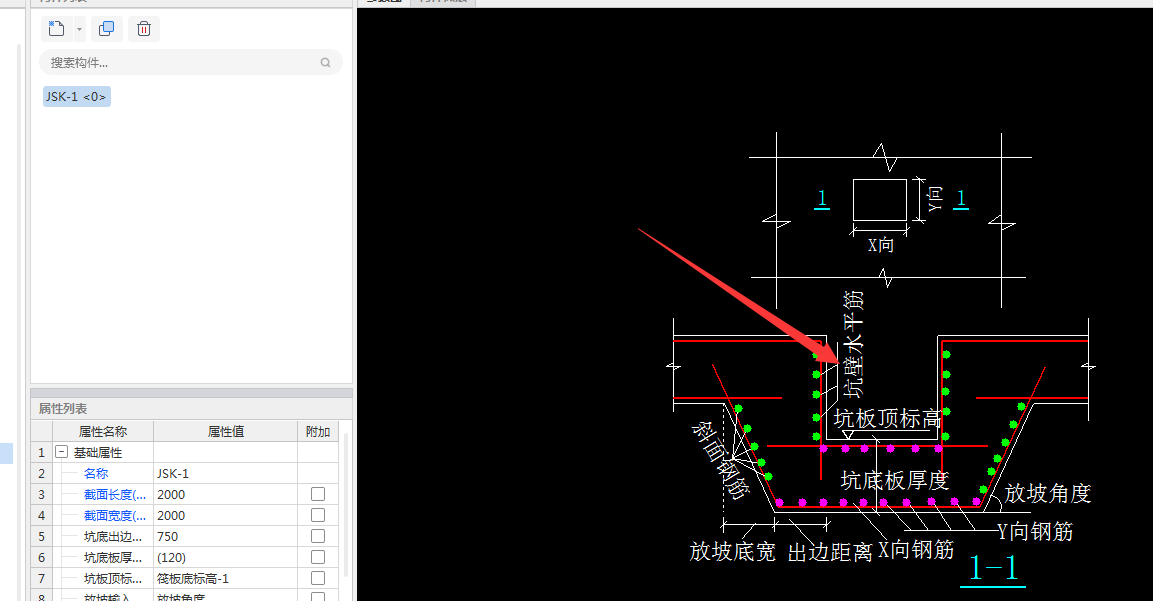This screenshot has height=601, width=1153.
Task: Select the JSK-1 <0> component
Action: 76,96
